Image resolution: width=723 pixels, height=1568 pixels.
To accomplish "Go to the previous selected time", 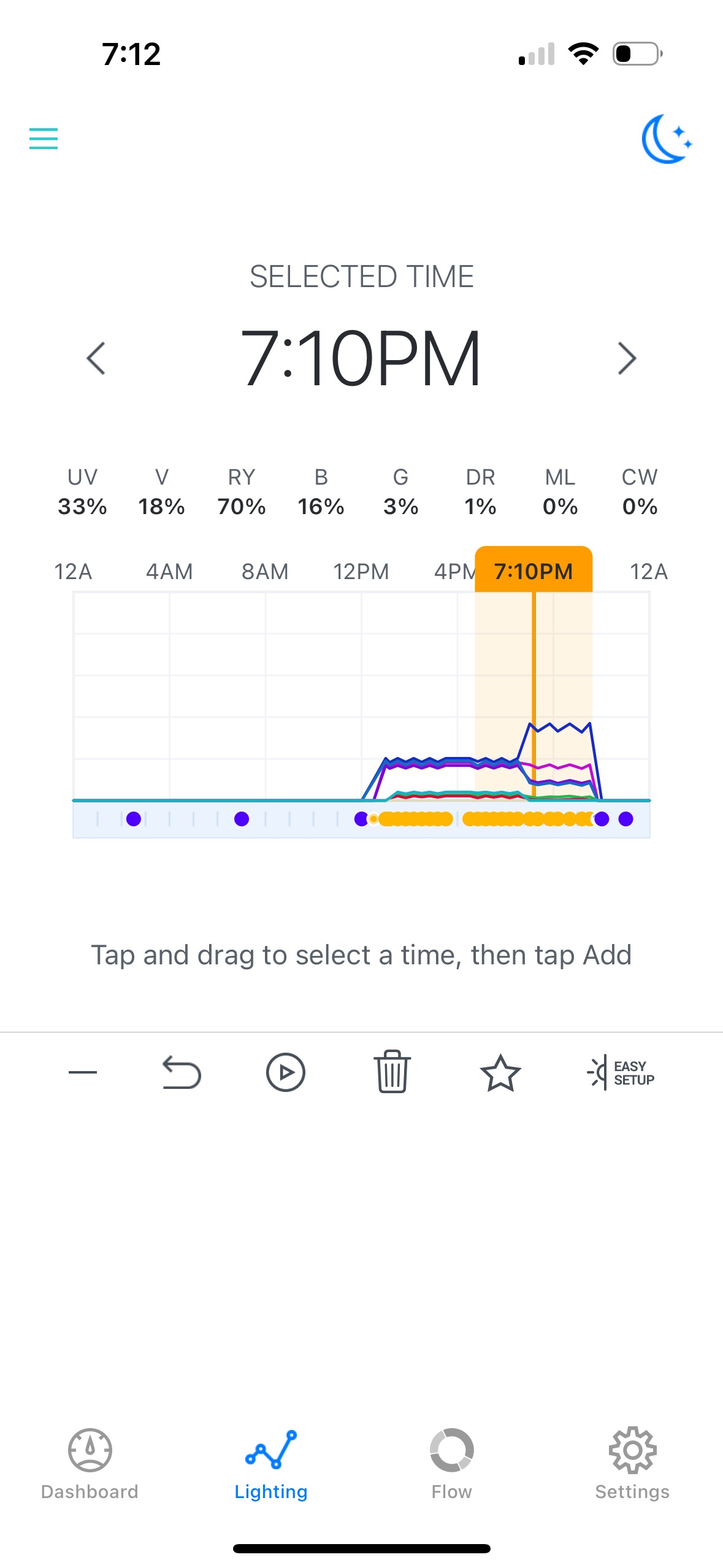I will pyautogui.click(x=96, y=358).
